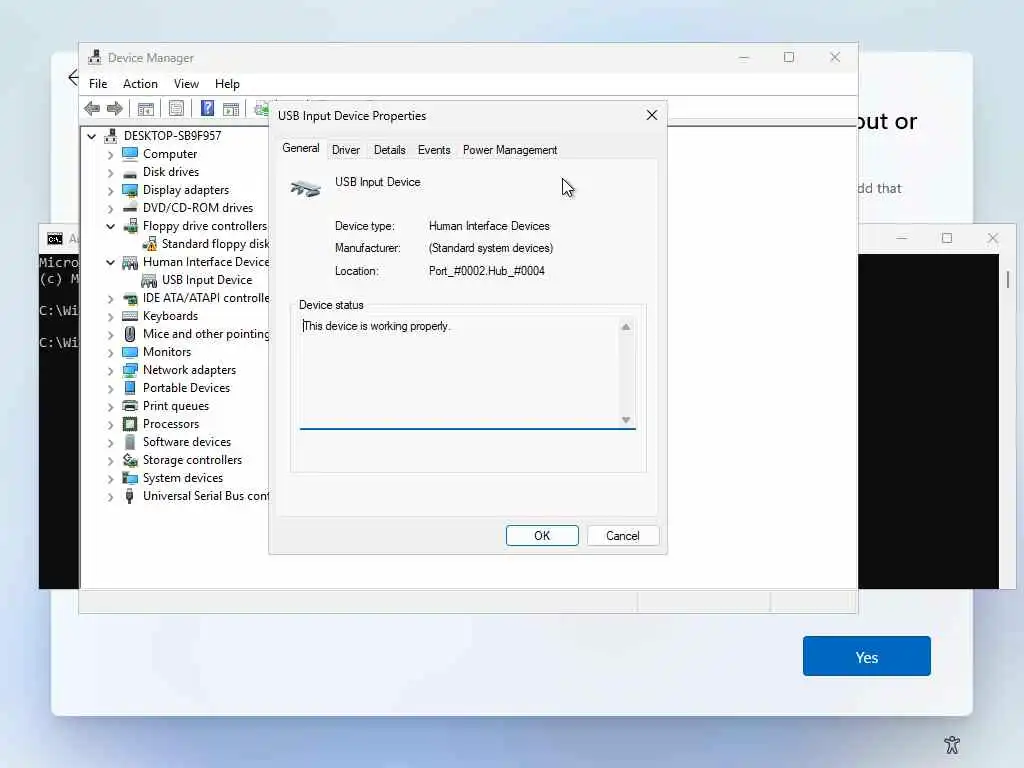This screenshot has width=1024, height=768.
Task: Click the Device status scroll up arrow
Action: (626, 327)
